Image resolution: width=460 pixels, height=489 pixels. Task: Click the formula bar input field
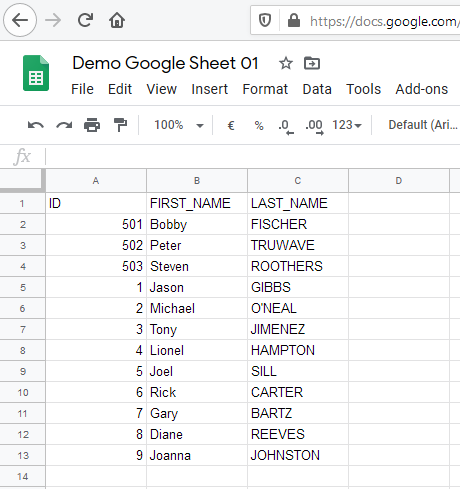pos(253,156)
